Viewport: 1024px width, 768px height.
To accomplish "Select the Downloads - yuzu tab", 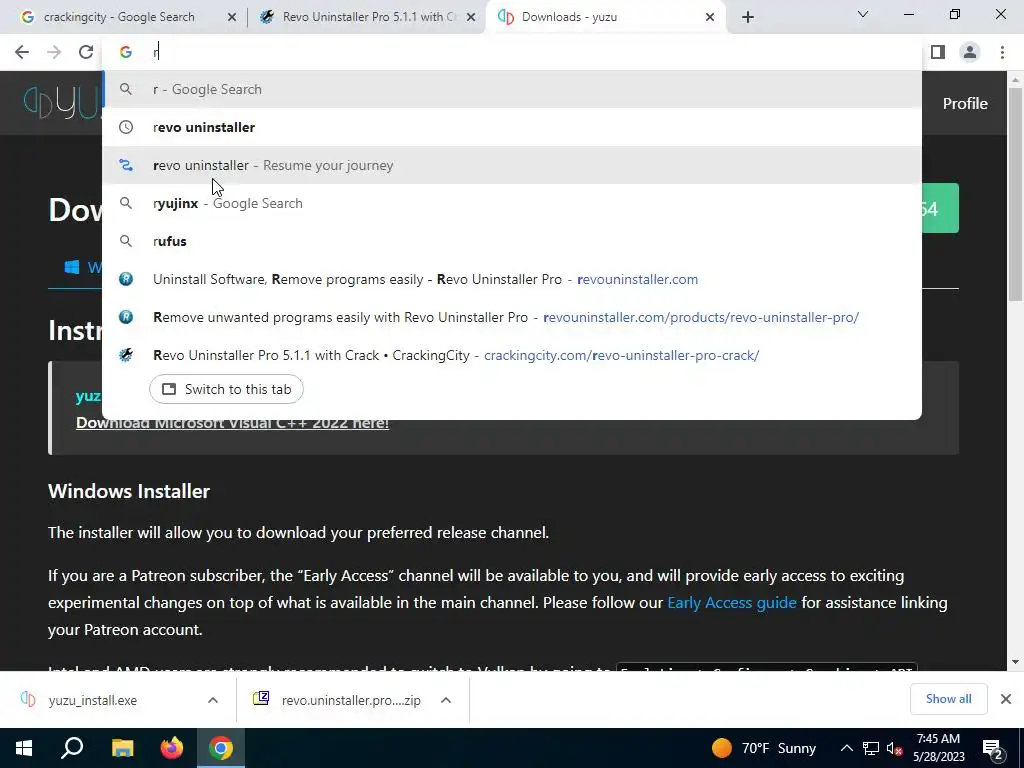I will (604, 17).
